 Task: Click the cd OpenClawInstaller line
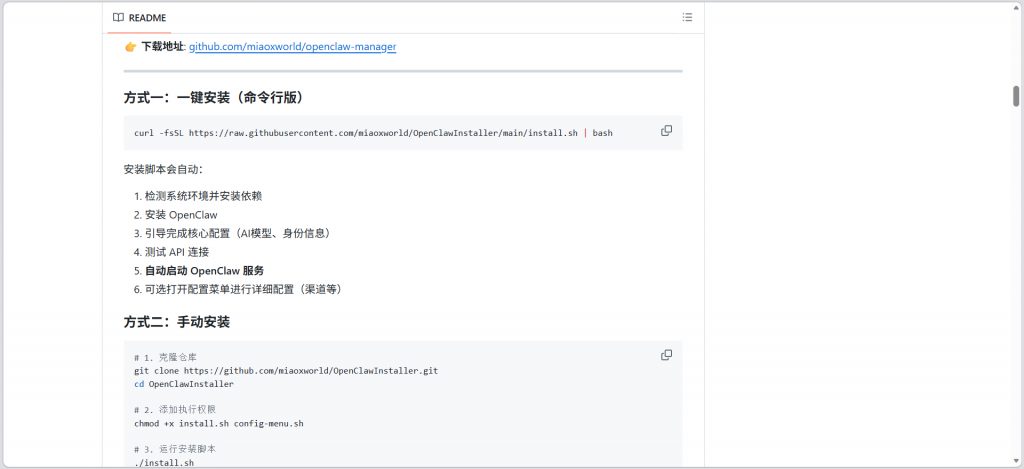(184, 384)
